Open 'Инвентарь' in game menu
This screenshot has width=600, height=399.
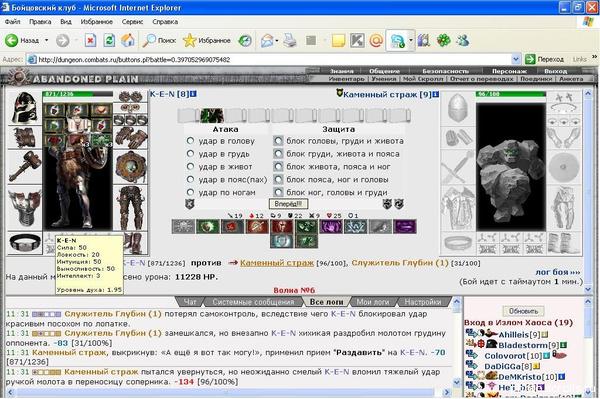point(346,79)
